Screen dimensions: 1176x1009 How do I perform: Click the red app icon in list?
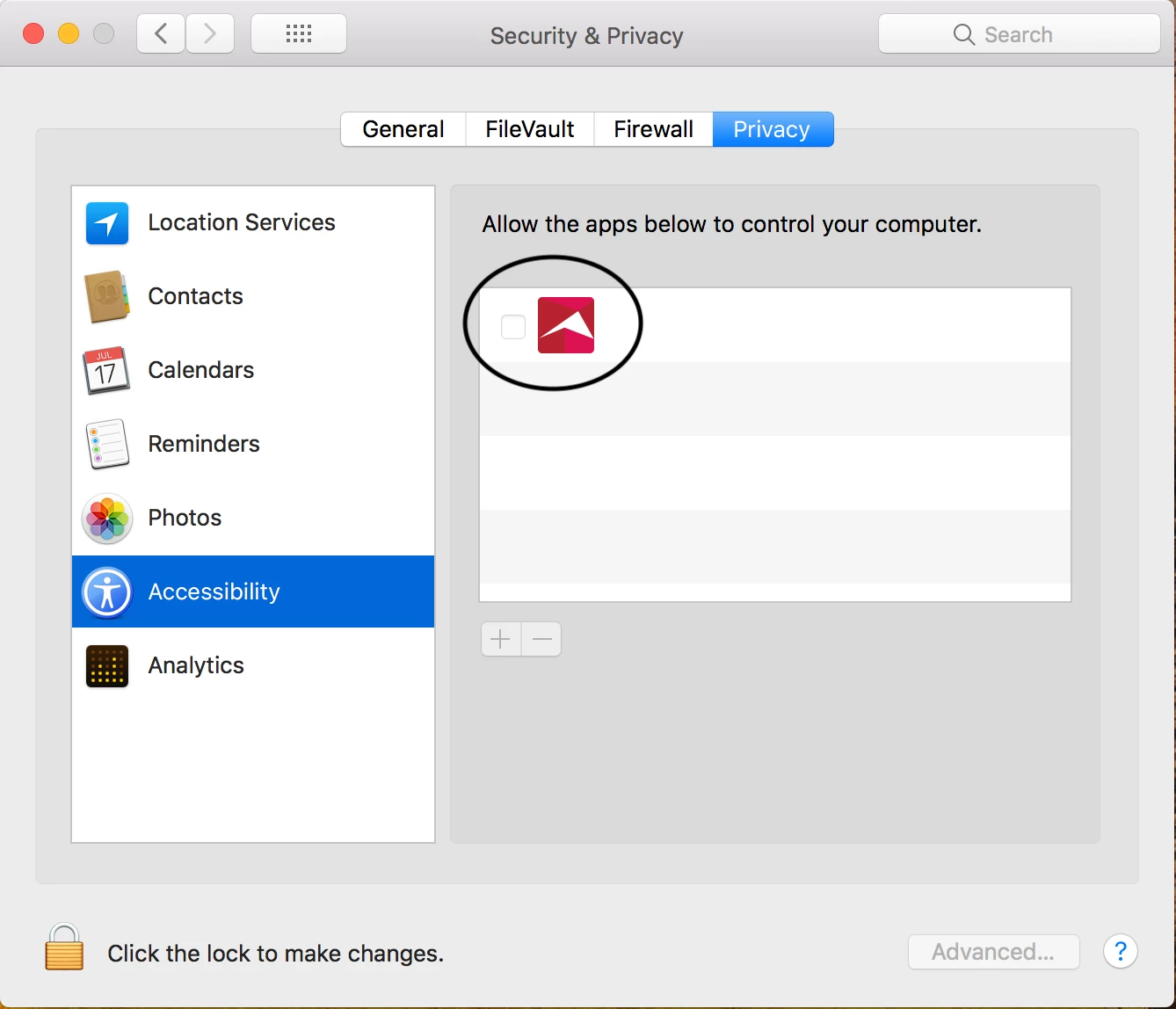coord(566,325)
